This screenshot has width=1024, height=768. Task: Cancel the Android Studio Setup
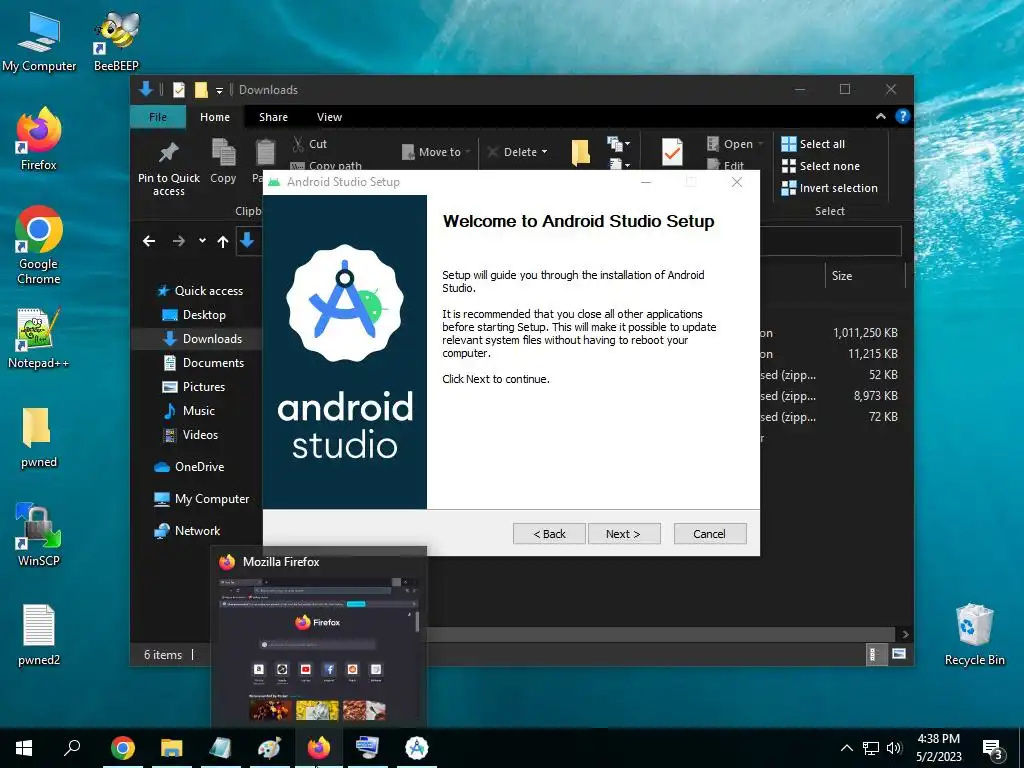coord(709,534)
